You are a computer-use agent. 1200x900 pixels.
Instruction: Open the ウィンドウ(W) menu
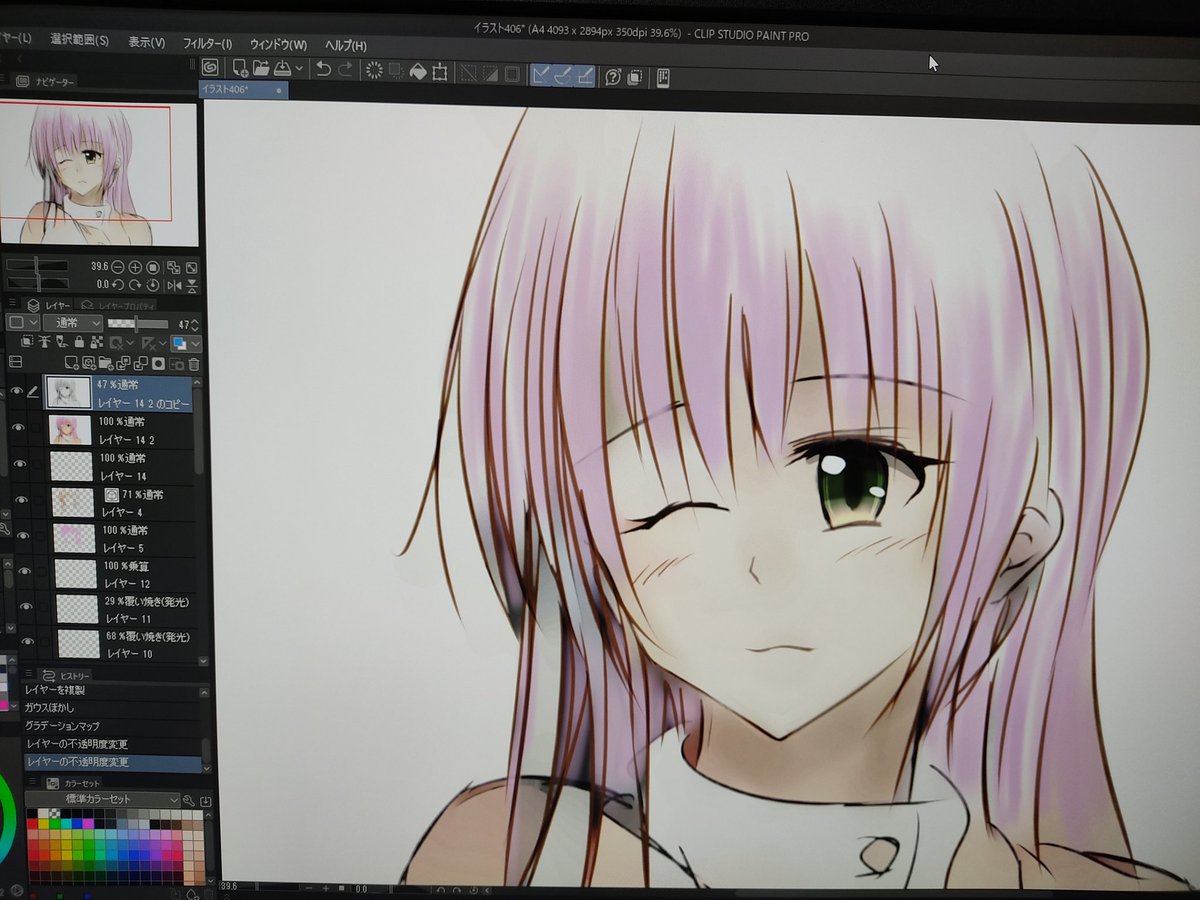coord(278,45)
